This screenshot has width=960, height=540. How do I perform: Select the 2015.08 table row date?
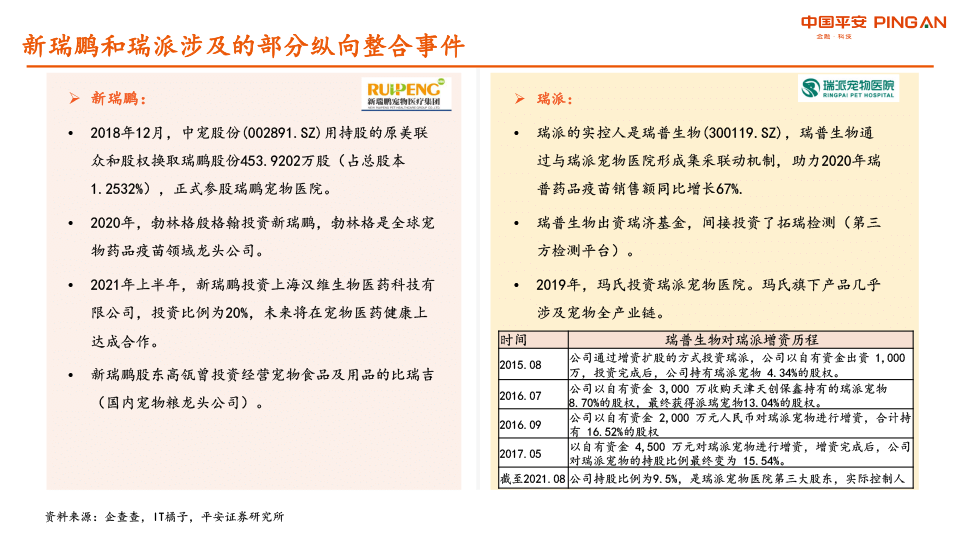point(521,364)
